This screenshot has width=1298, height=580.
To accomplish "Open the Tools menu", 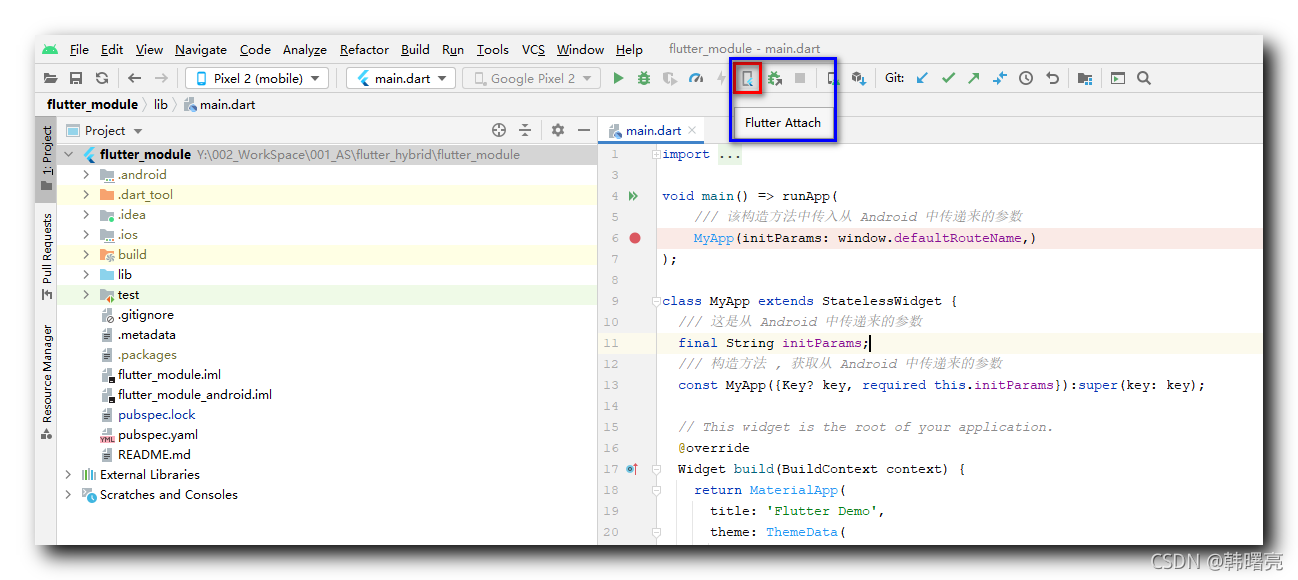I will tap(492, 50).
